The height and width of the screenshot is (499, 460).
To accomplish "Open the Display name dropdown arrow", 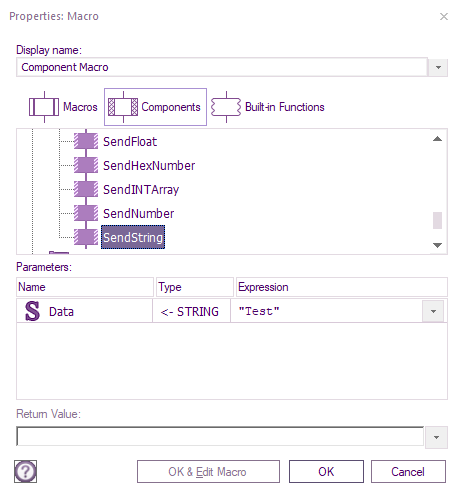I will [438, 67].
